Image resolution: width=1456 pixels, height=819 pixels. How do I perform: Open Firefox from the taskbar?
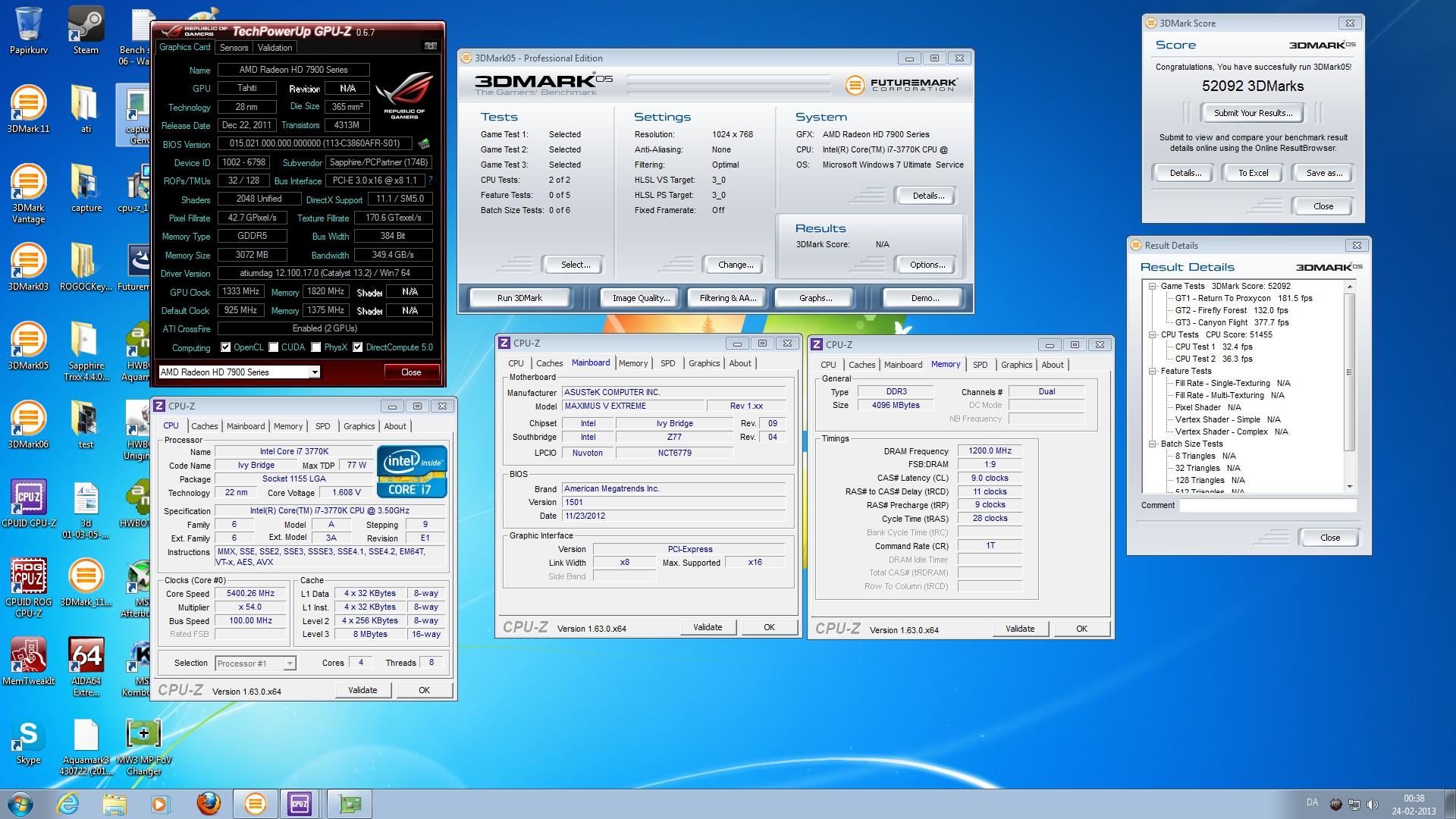(x=209, y=804)
